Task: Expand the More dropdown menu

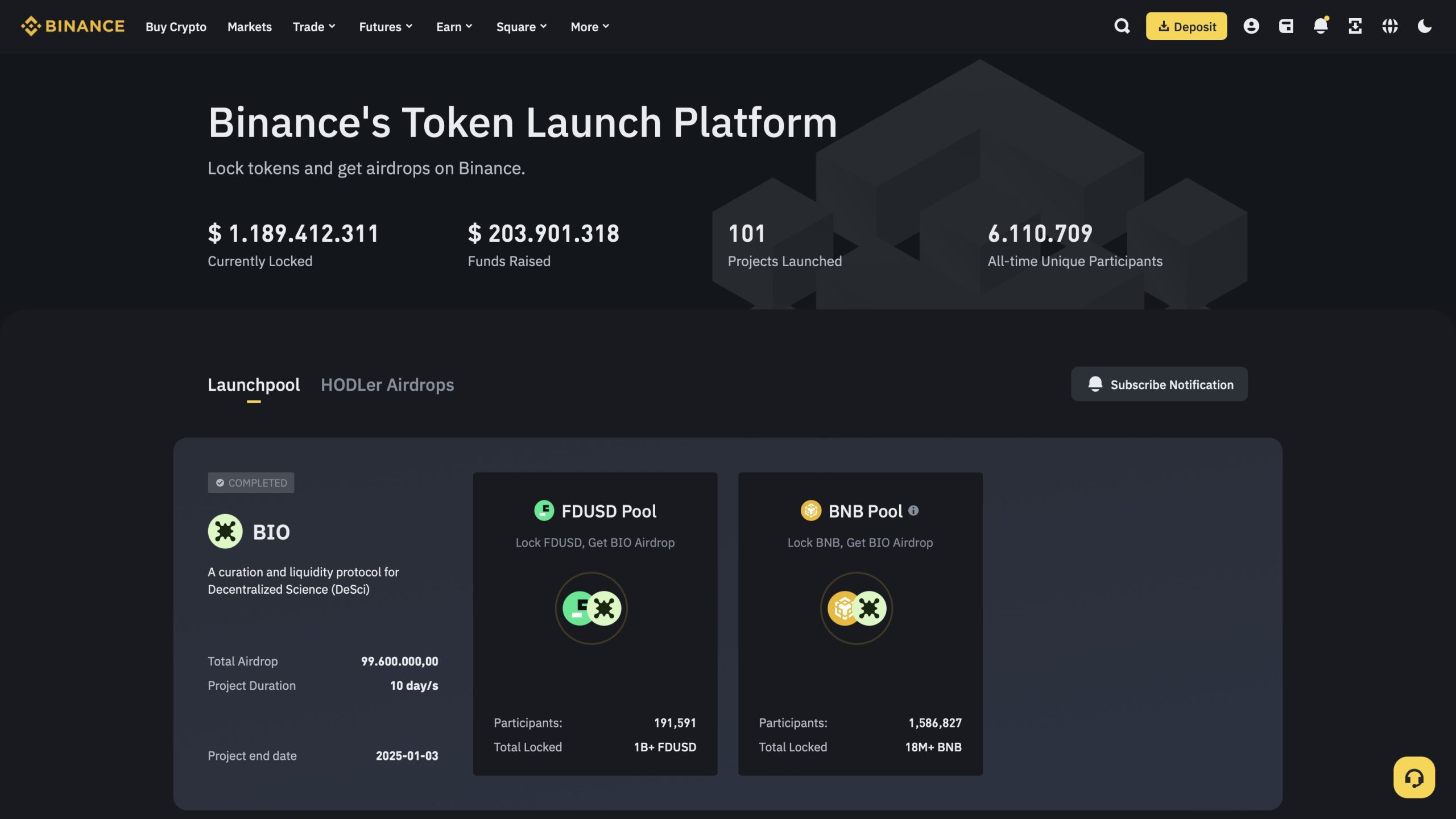Action: 590,27
